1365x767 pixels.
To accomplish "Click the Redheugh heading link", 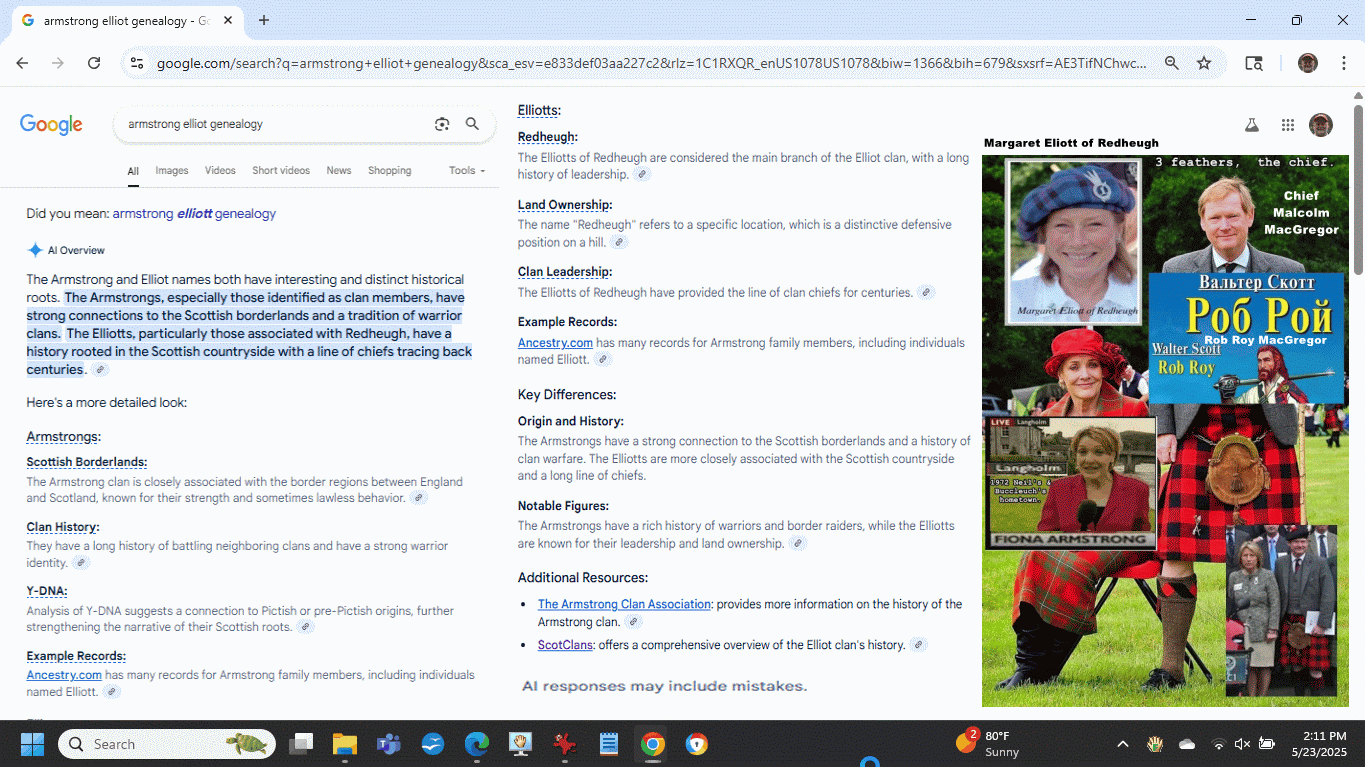I will tap(547, 137).
